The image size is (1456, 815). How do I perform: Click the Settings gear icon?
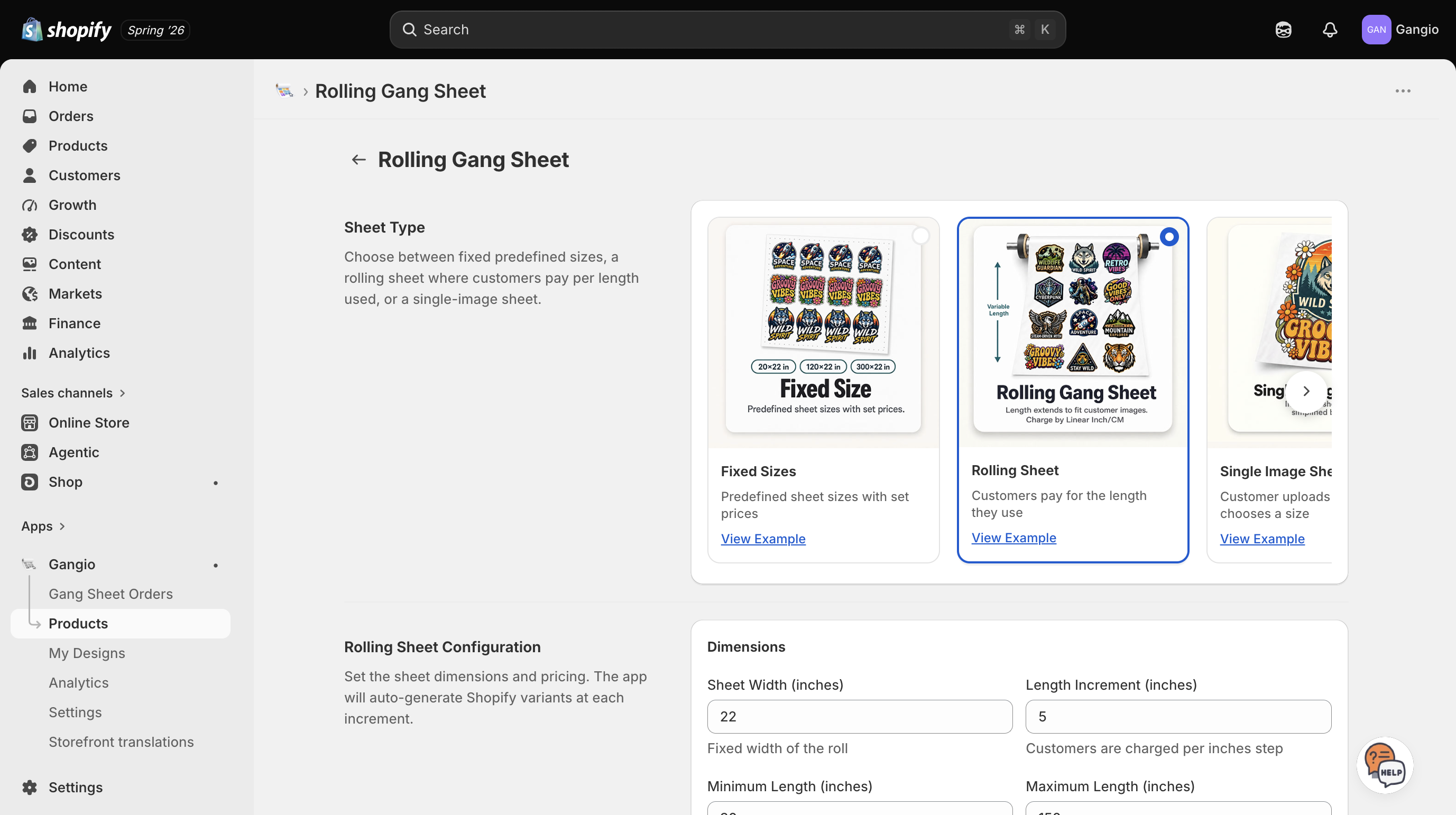[x=30, y=788]
